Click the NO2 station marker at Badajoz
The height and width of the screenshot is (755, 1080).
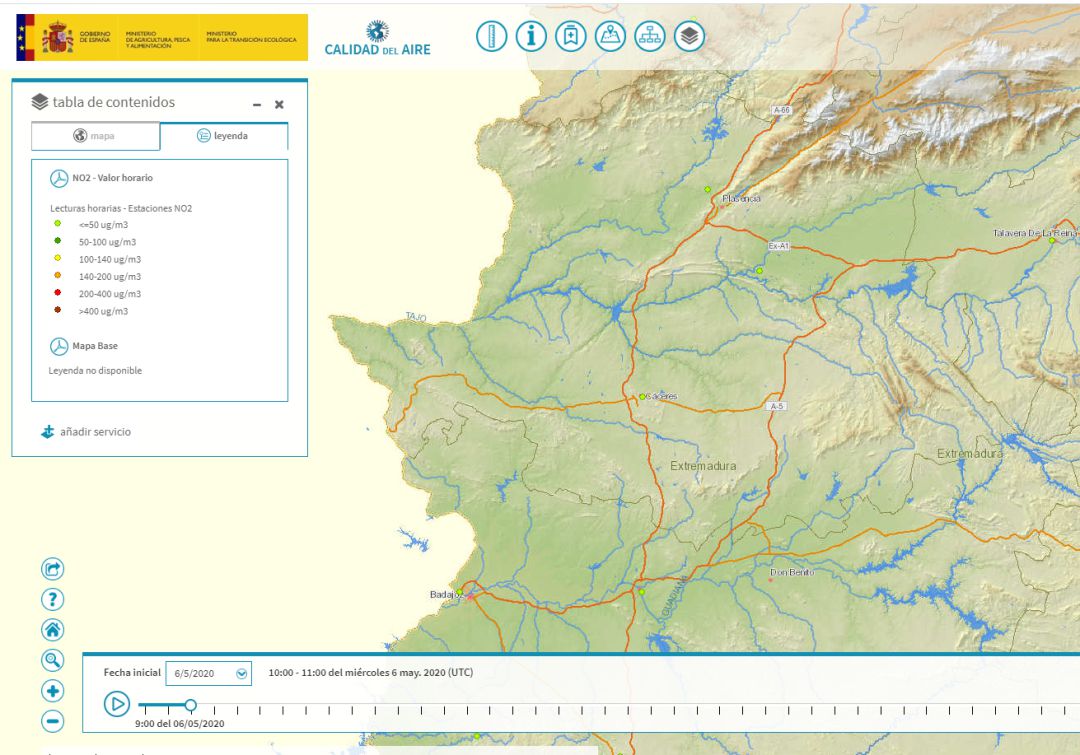click(x=459, y=592)
